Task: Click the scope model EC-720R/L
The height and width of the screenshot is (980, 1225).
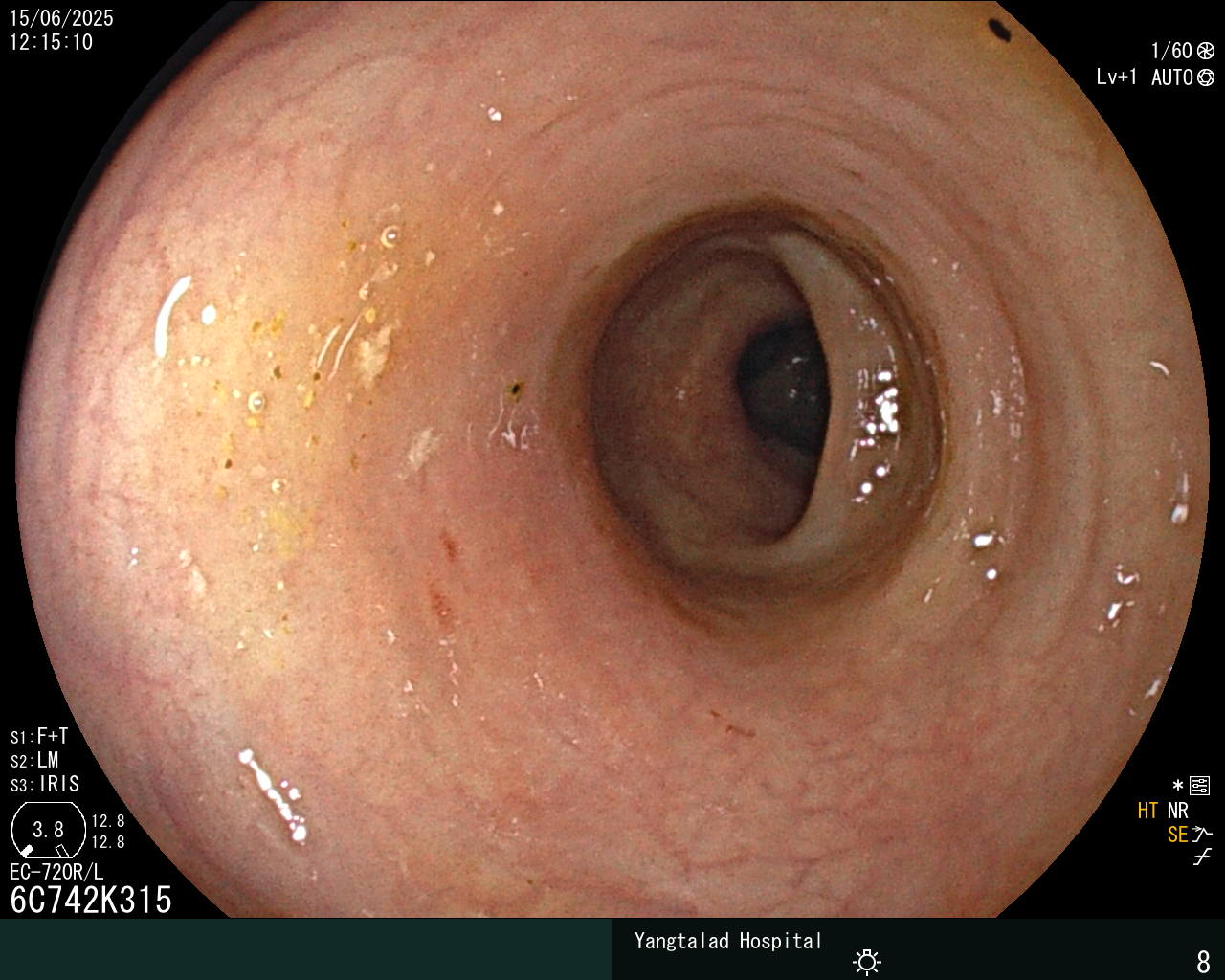Action: click(x=56, y=872)
